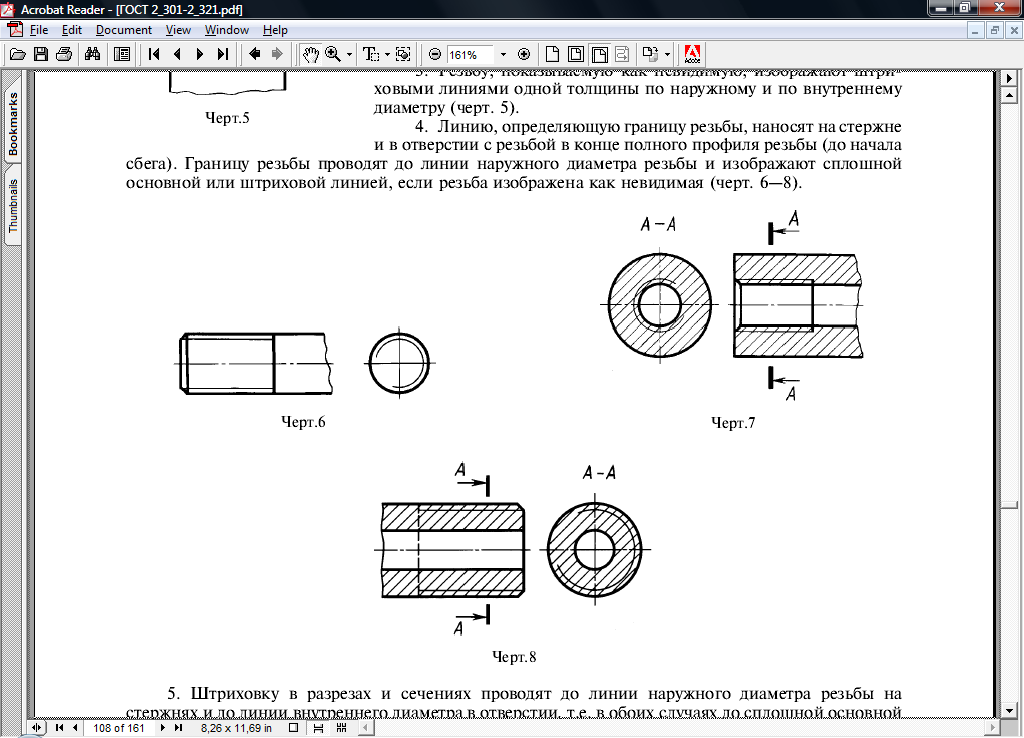The image size is (1024, 738).
Task: Toggle the Fit Width view button
Action: point(599,54)
